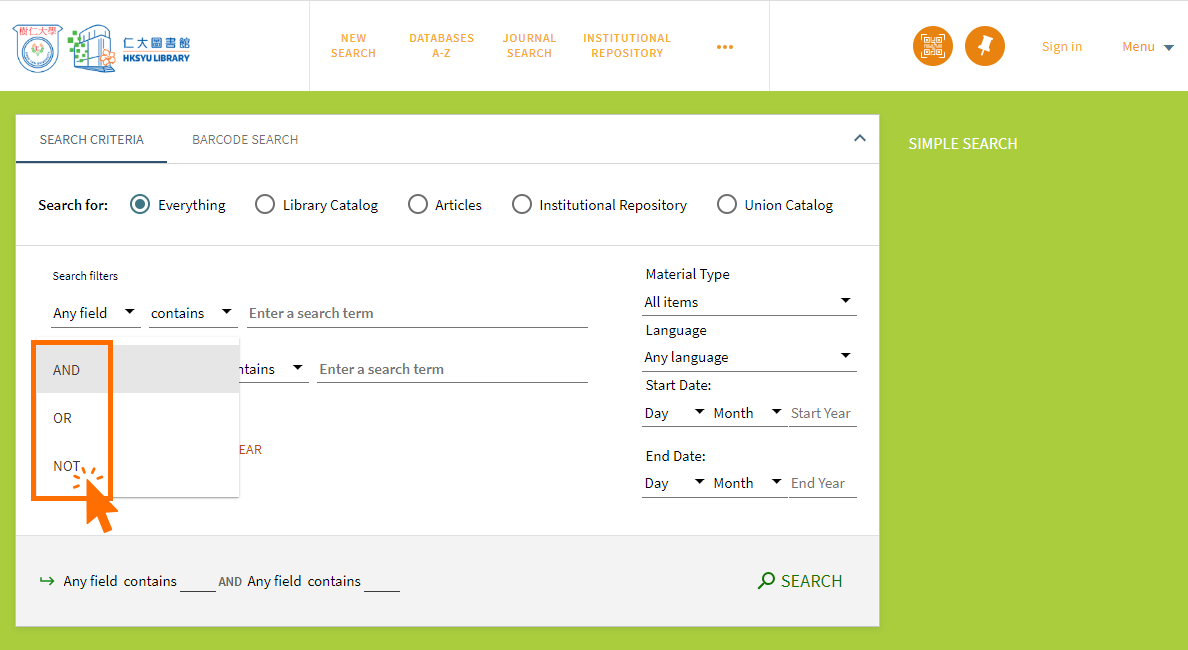Click the Start Year input field
This screenshot has height=650, width=1188.
click(x=822, y=413)
